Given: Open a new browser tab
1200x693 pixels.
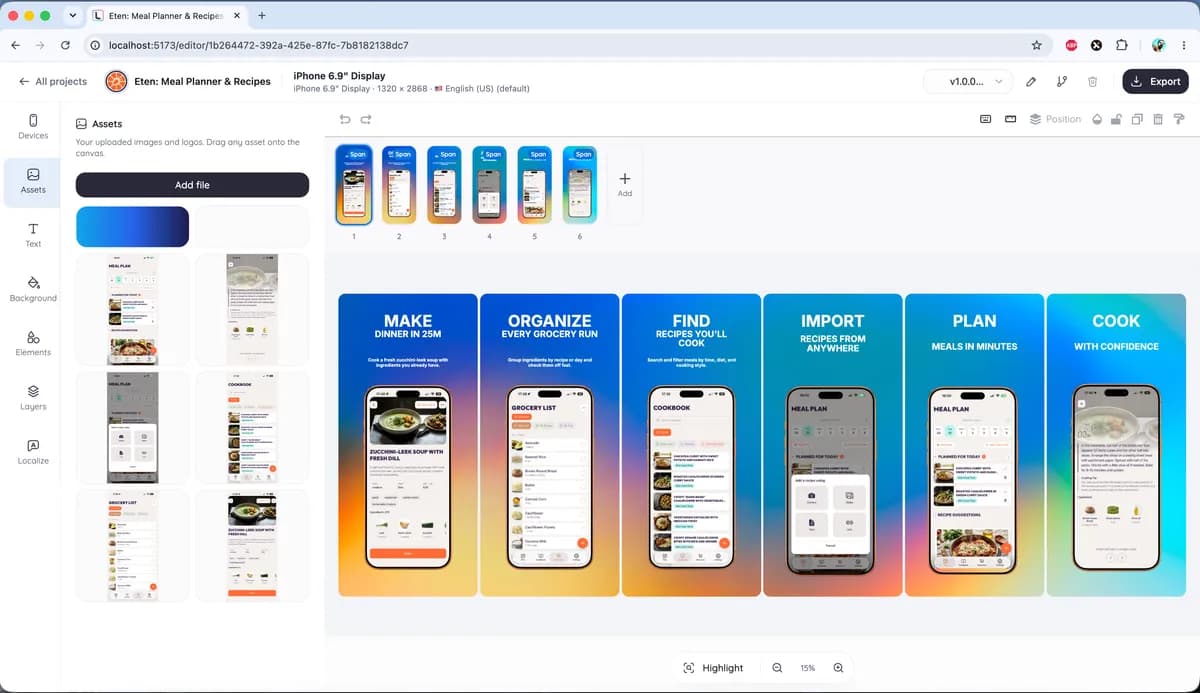Looking at the screenshot, I should (261, 16).
